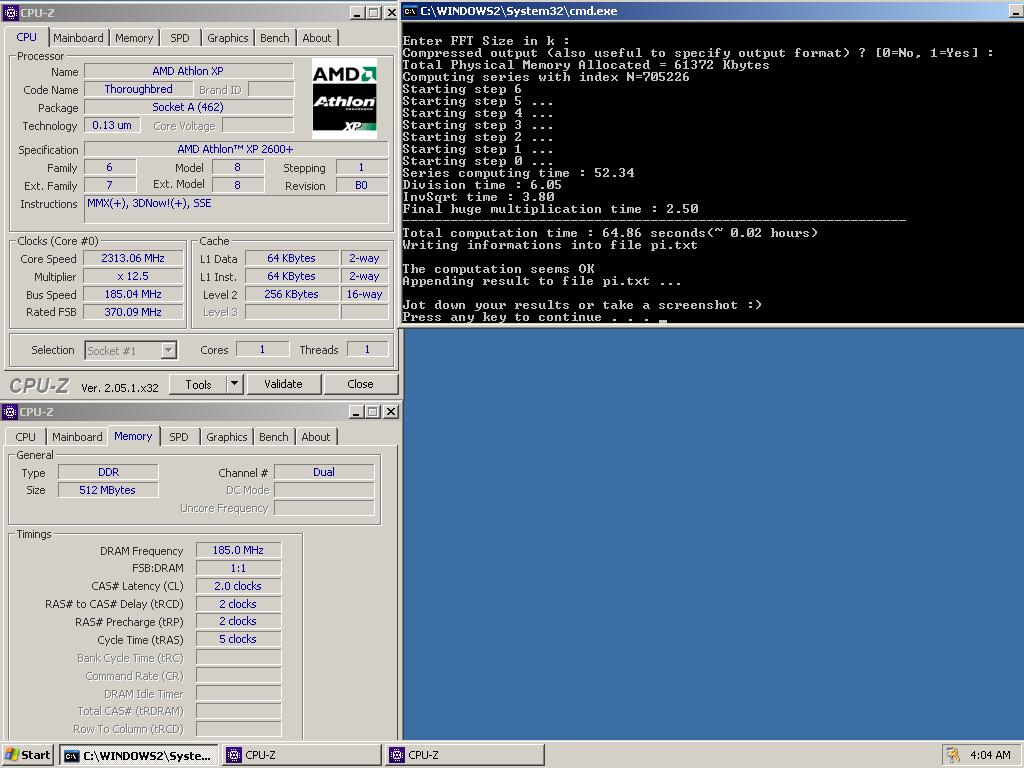The image size is (1024, 768).
Task: Activate the first CPU-Z taskbar button
Action: tap(302, 756)
